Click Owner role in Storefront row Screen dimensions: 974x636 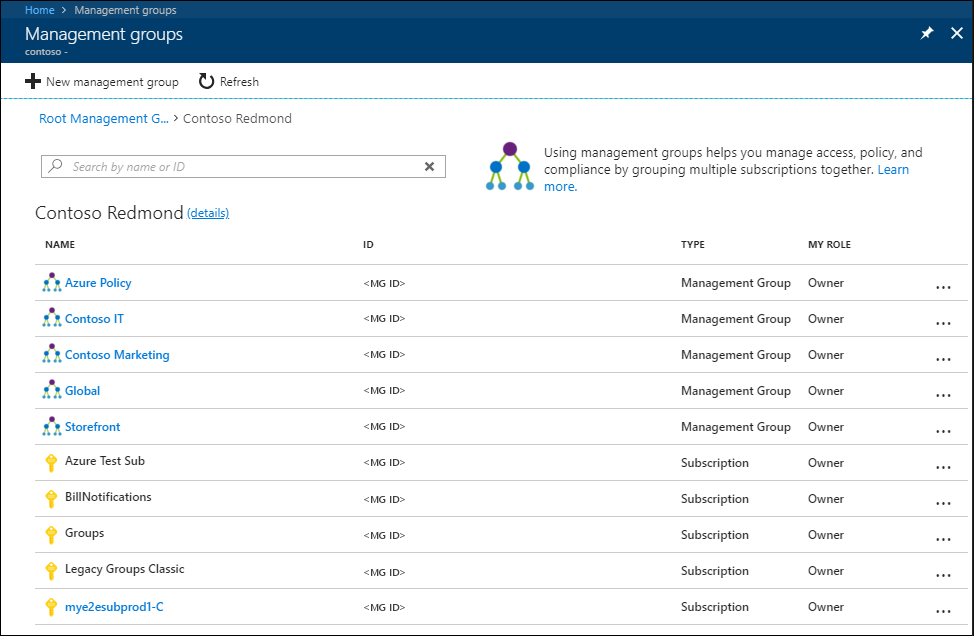tap(826, 427)
